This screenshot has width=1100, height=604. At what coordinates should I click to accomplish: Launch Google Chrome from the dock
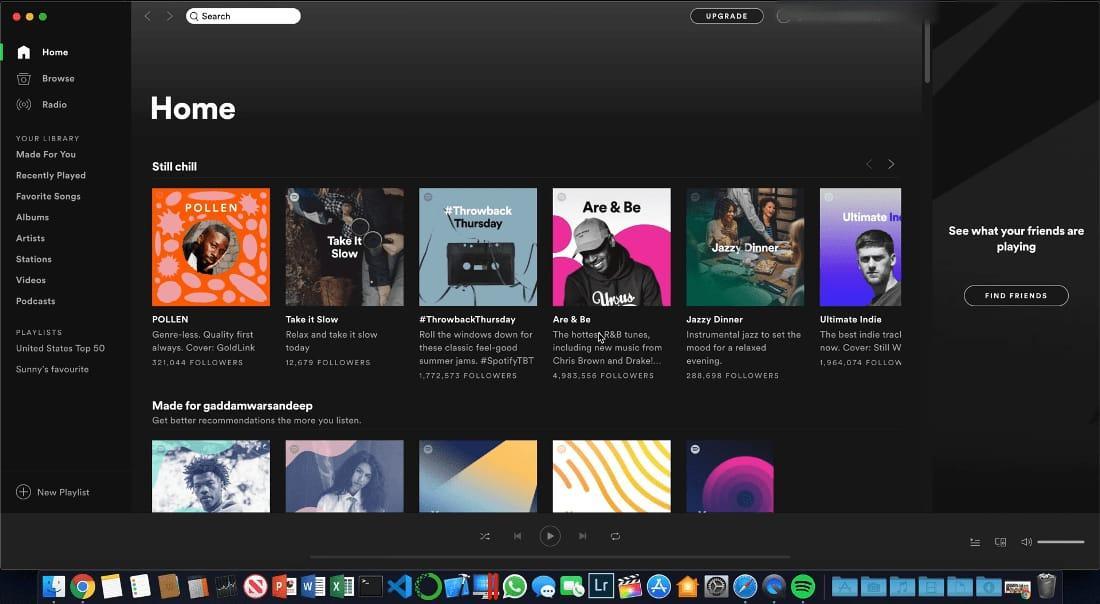tap(82, 586)
